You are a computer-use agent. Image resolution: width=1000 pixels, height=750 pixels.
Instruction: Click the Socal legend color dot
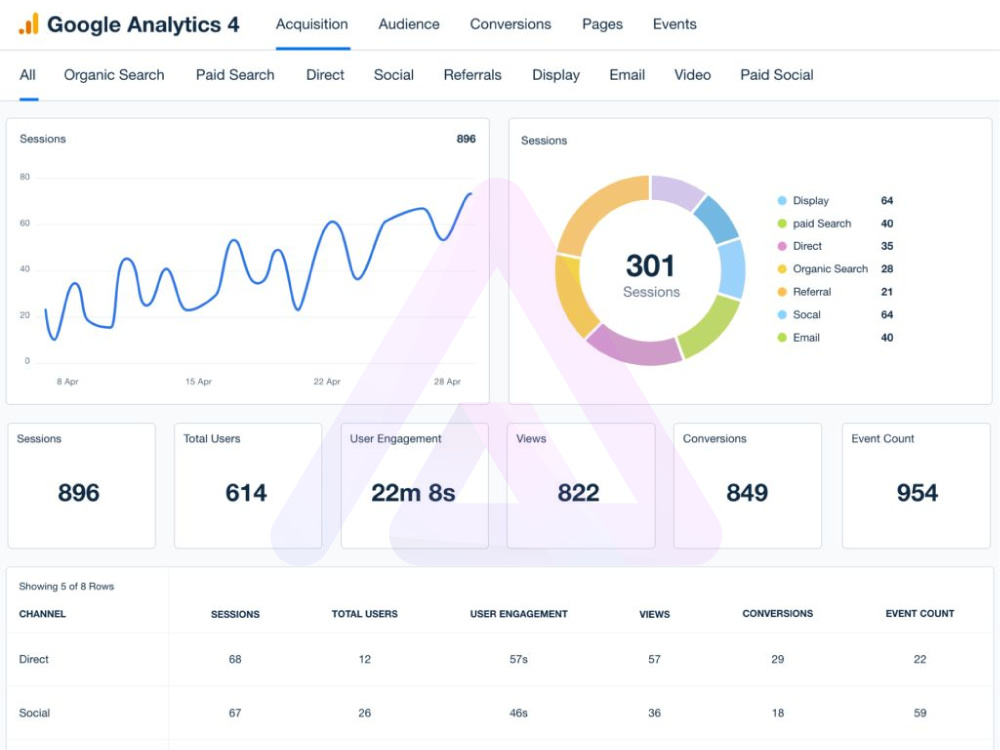pyautogui.click(x=782, y=315)
